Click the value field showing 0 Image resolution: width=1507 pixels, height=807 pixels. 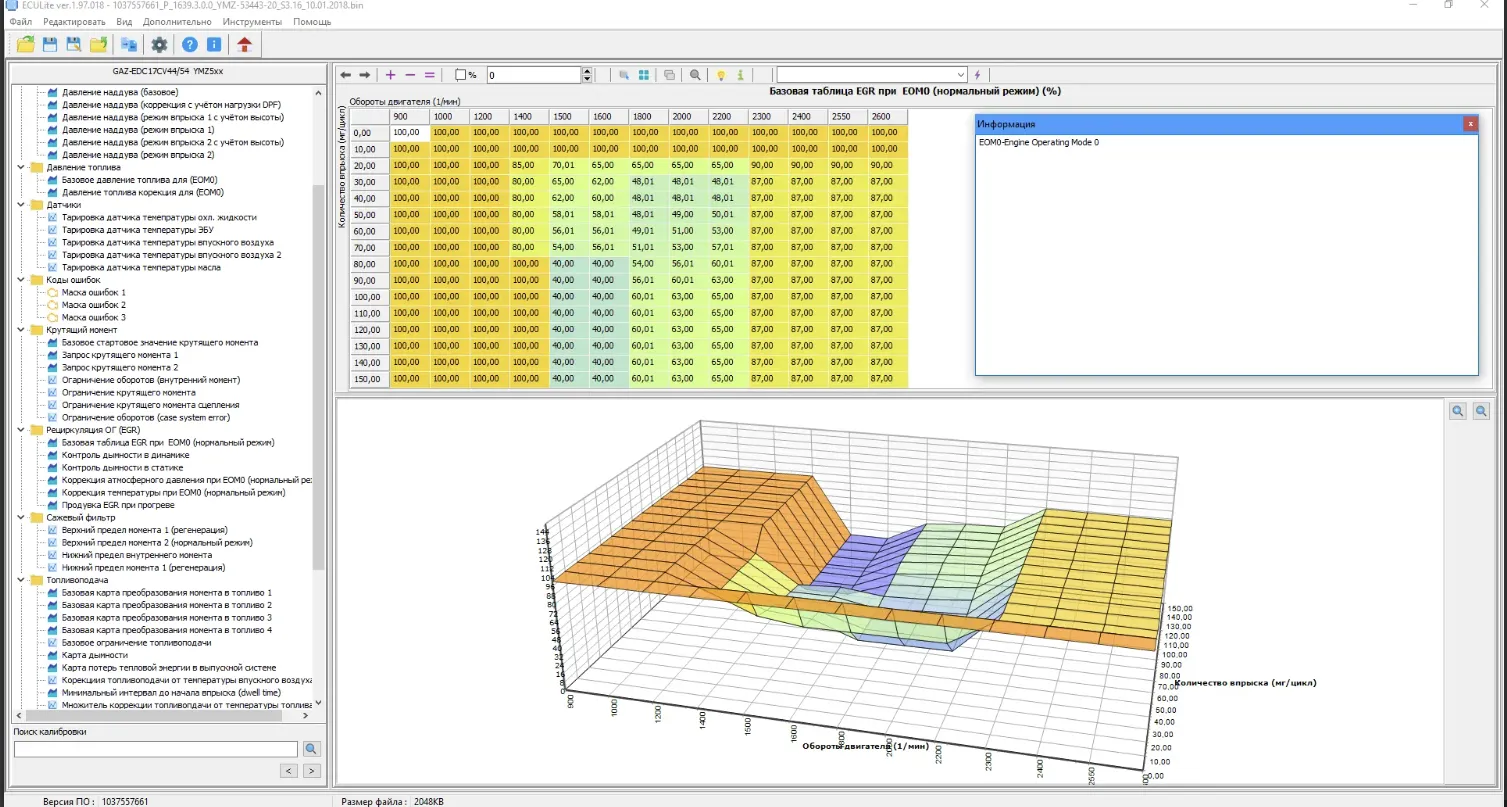[534, 75]
